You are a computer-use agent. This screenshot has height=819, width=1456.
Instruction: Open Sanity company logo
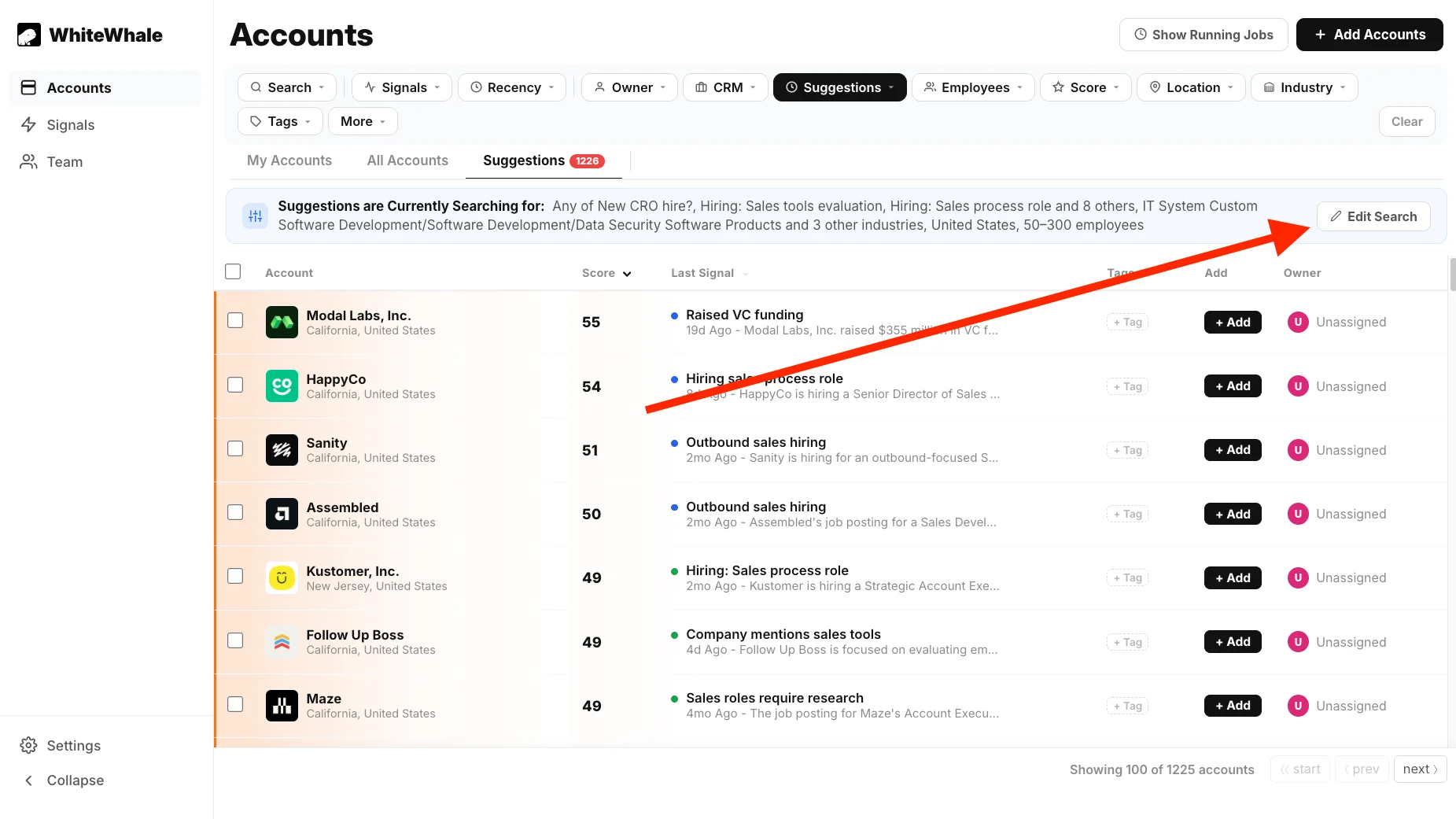[x=282, y=450]
